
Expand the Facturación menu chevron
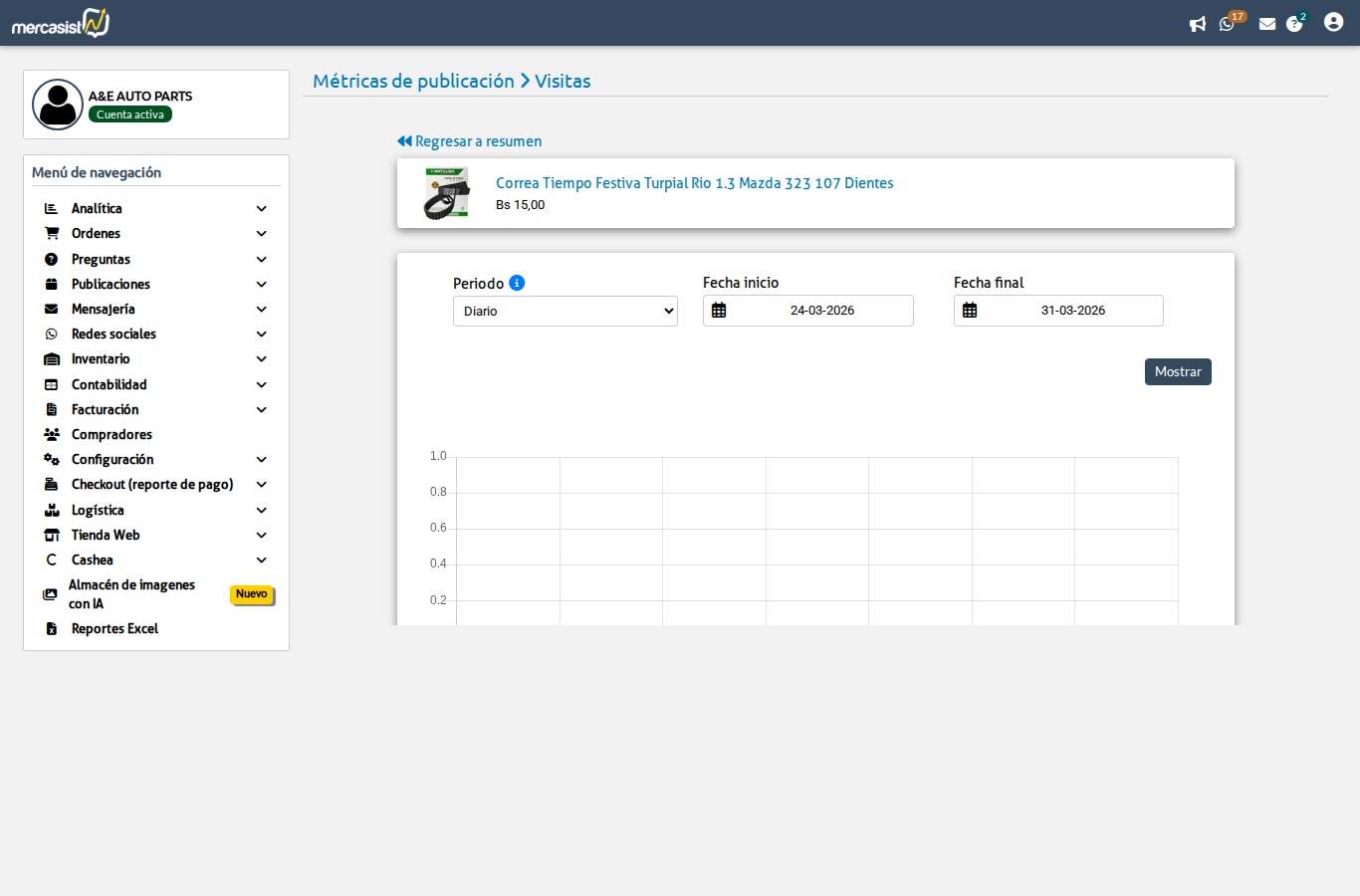click(262, 409)
